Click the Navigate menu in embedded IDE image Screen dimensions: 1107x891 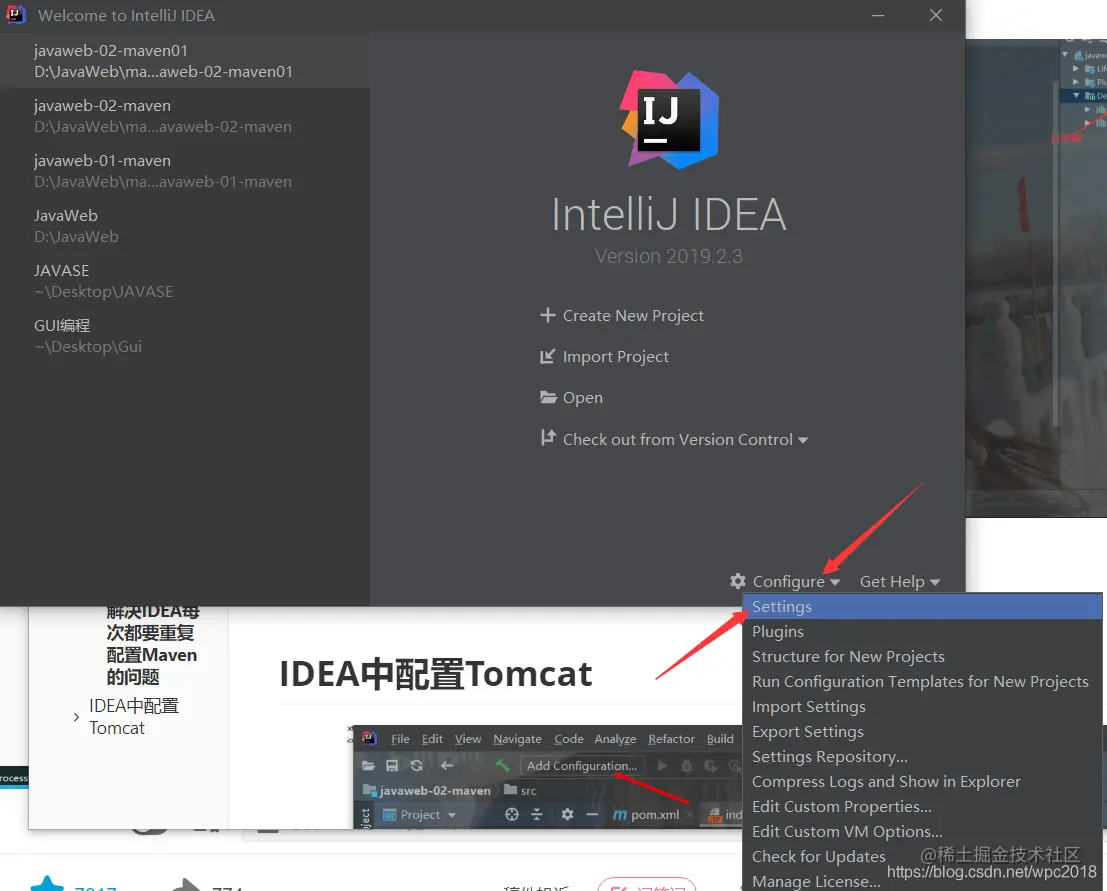tap(517, 738)
